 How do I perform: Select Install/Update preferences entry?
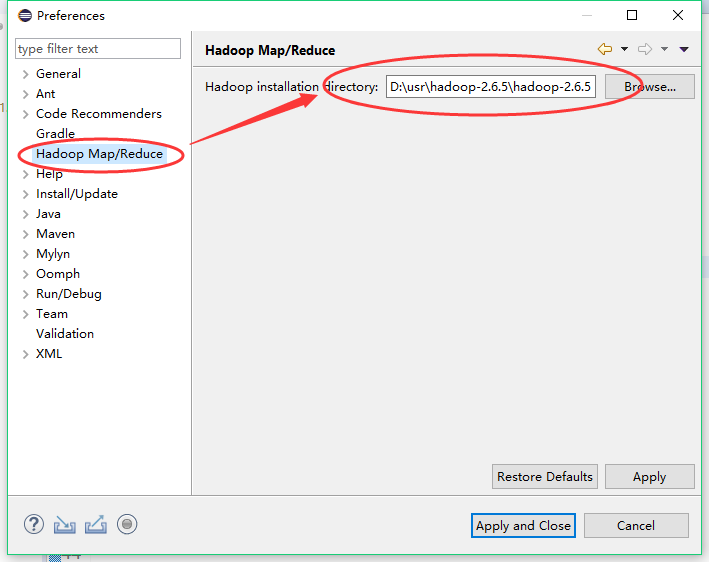[x=77, y=194]
